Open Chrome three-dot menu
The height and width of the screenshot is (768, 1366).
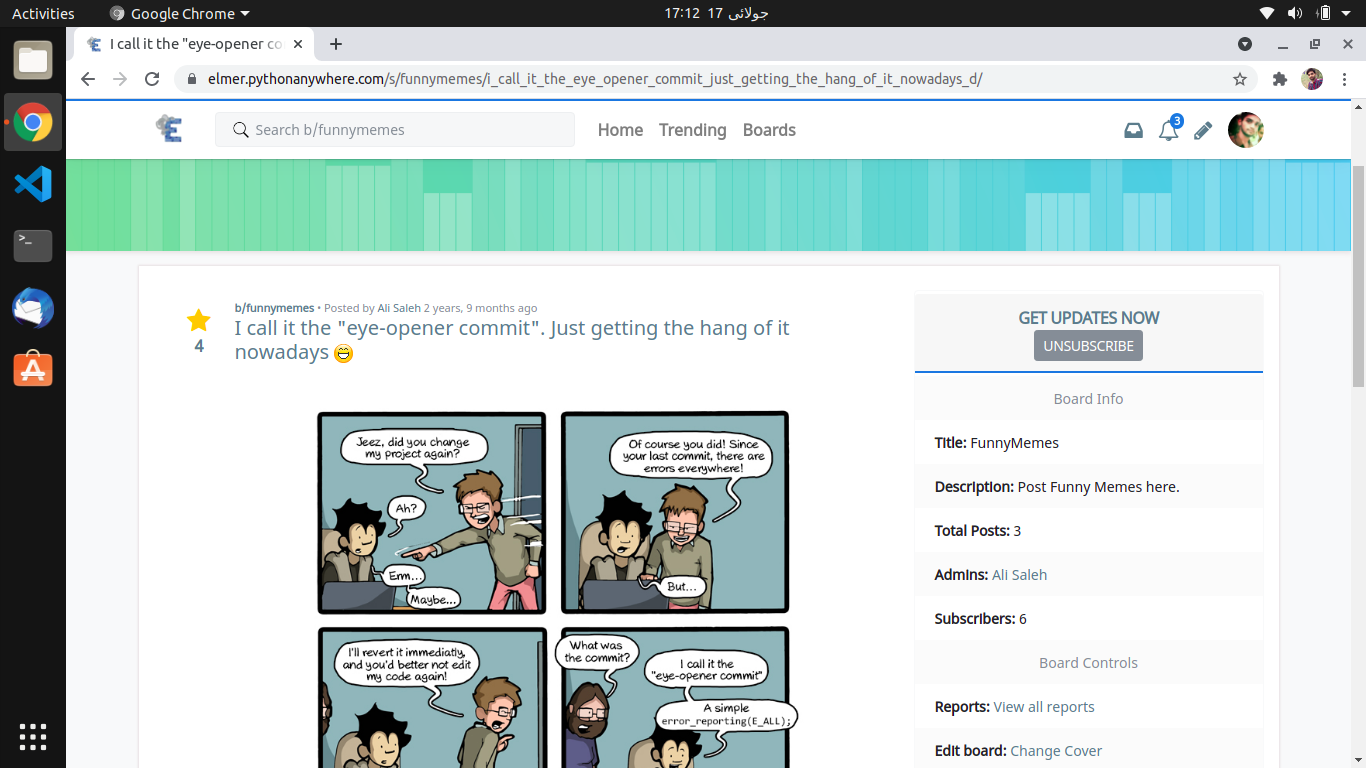tap(1344, 79)
